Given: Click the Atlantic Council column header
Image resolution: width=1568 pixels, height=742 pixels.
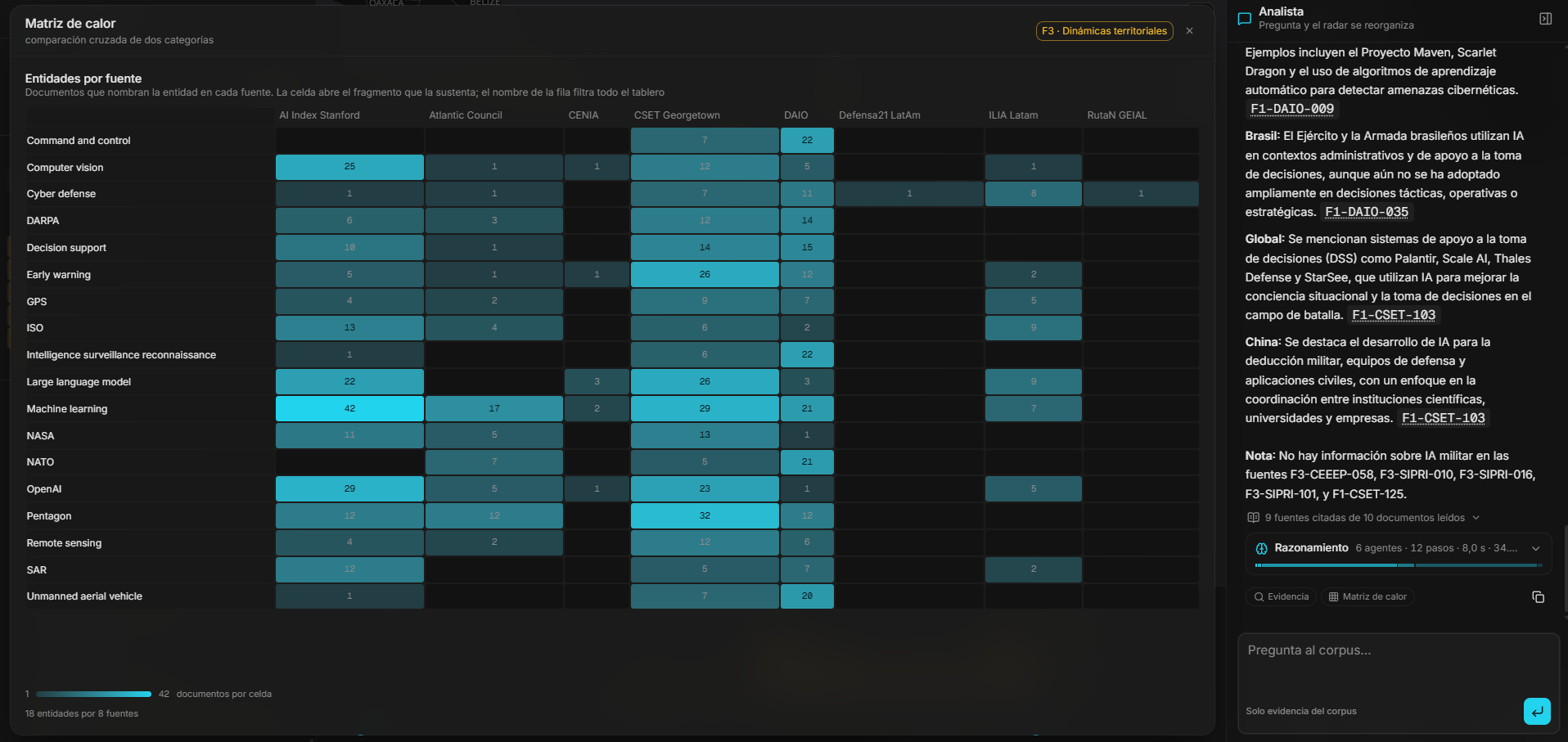Looking at the screenshot, I should click(466, 115).
